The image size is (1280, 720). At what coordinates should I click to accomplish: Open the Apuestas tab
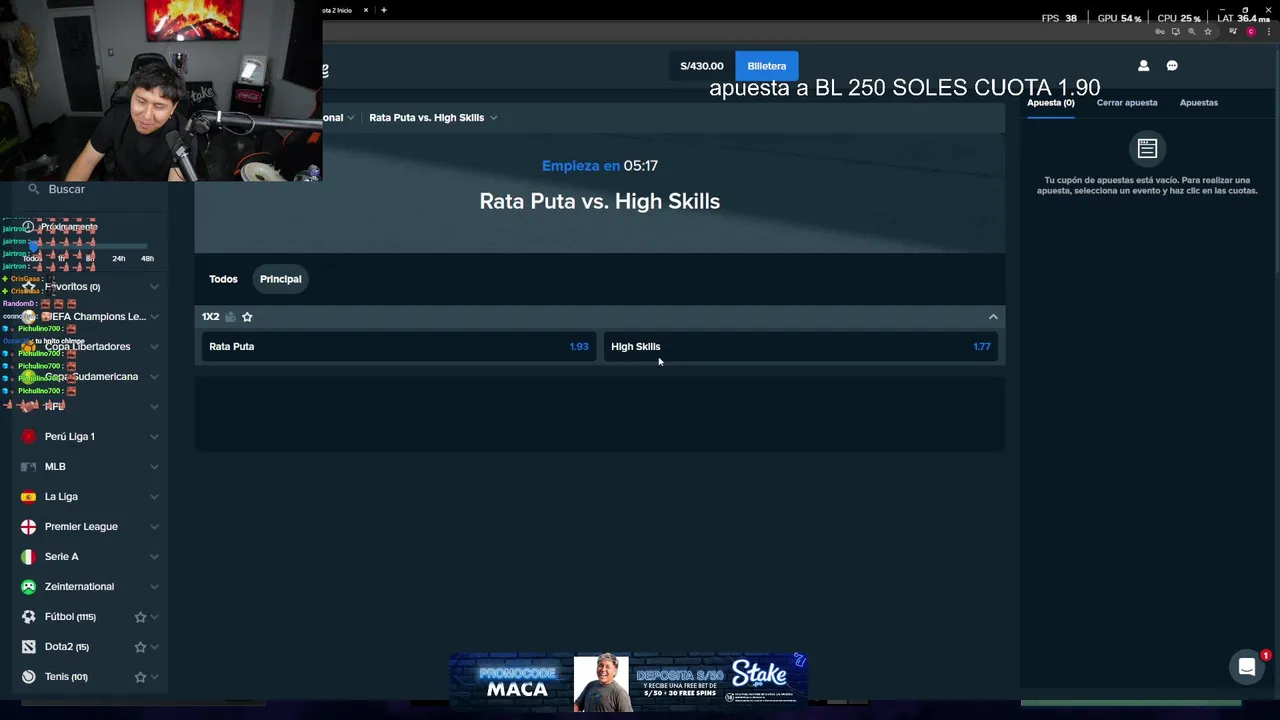coord(1198,103)
